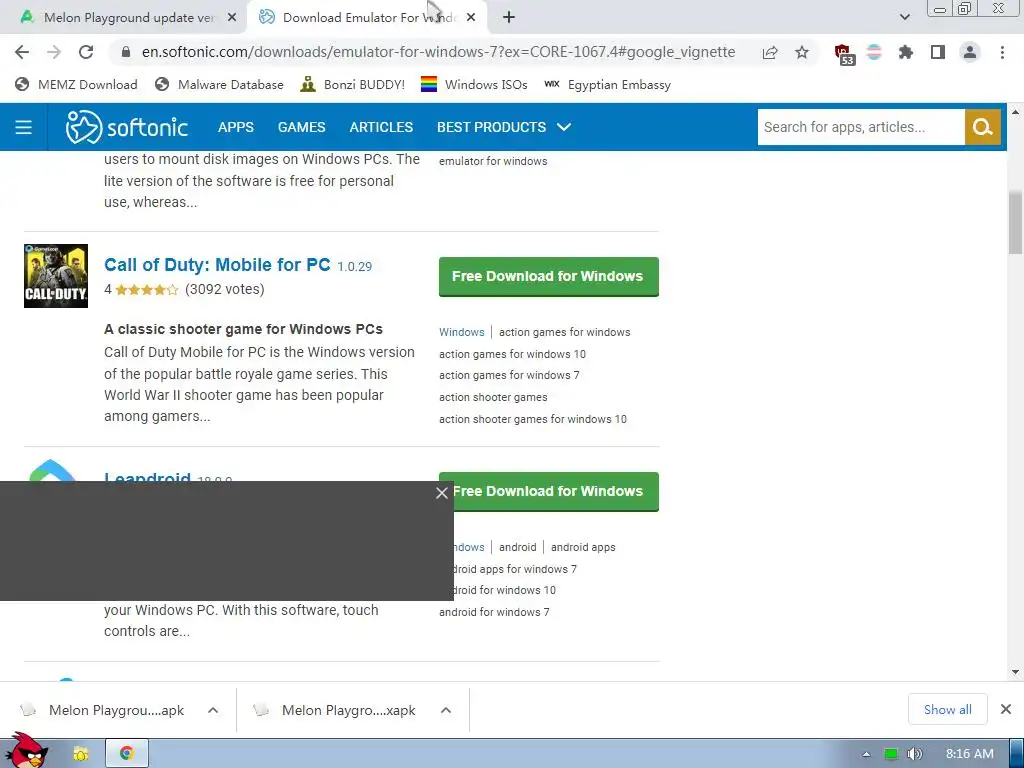Click the page vertical scrollbar thumb
This screenshot has height=768, width=1024.
click(x=1015, y=222)
